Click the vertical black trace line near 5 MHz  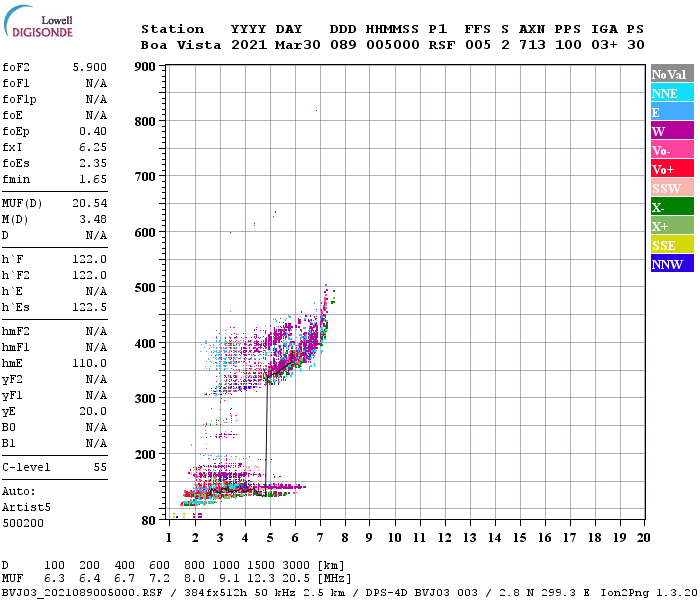pyautogui.click(x=267, y=438)
